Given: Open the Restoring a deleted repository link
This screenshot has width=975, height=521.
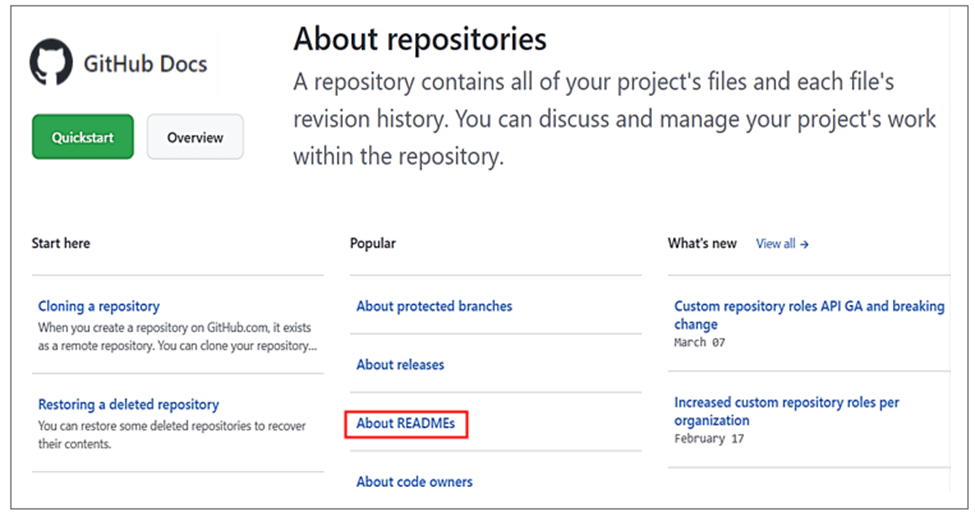Looking at the screenshot, I should 128,404.
